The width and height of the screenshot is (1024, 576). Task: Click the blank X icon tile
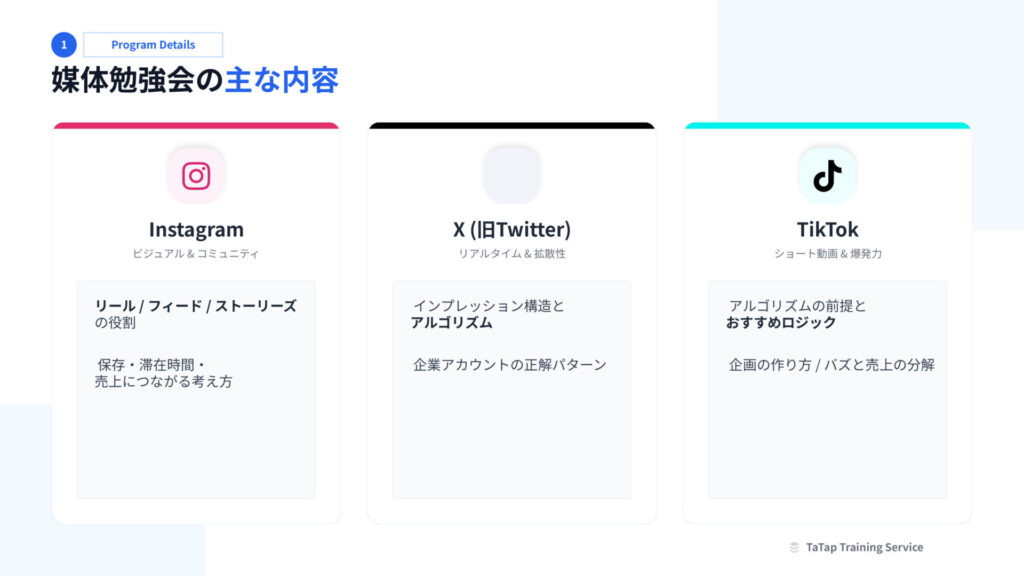pos(511,176)
